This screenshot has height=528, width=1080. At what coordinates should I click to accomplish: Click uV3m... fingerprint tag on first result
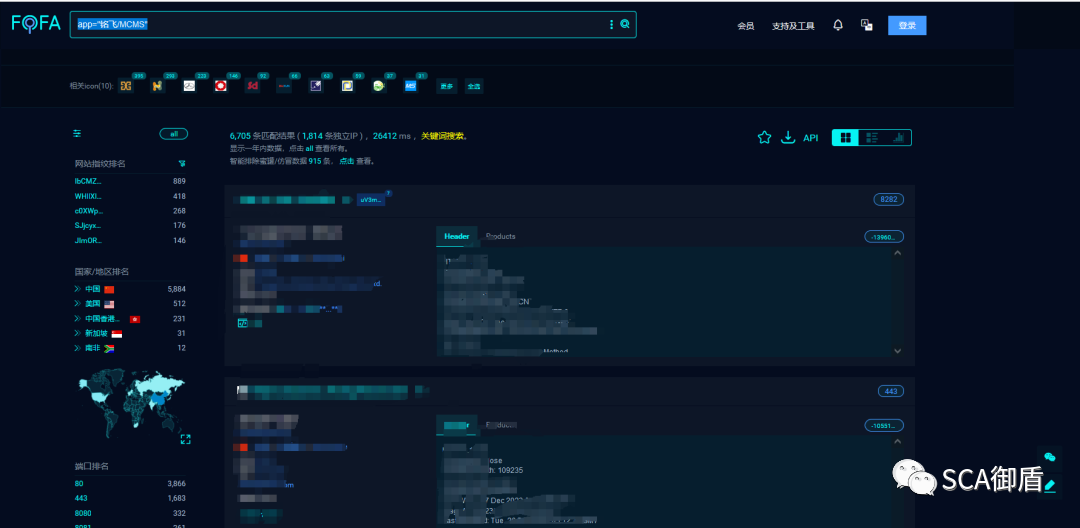pyautogui.click(x=371, y=200)
